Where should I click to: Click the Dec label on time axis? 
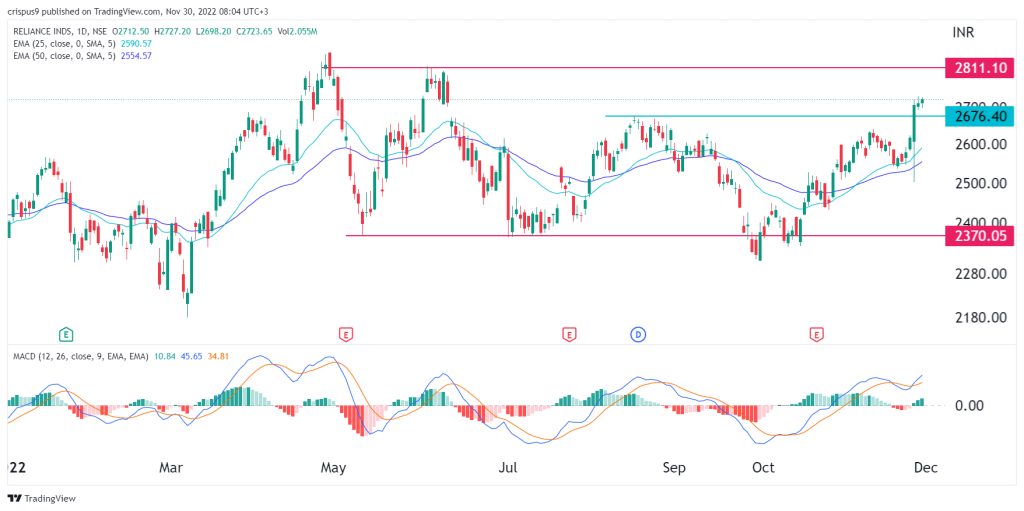(925, 468)
